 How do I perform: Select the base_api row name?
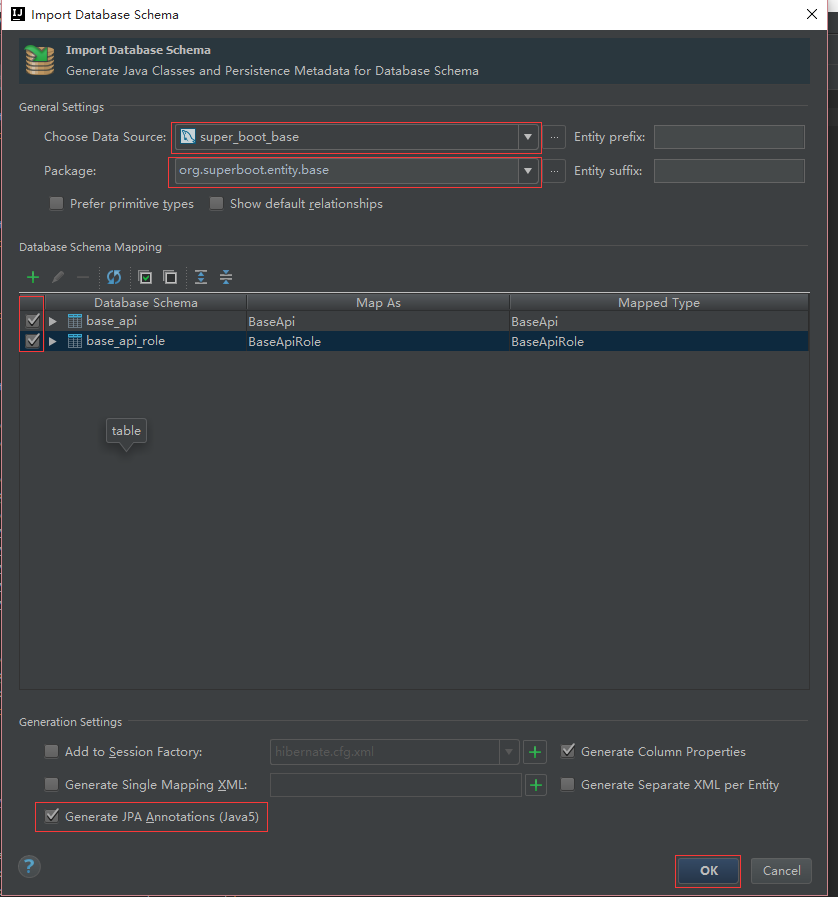(112, 321)
